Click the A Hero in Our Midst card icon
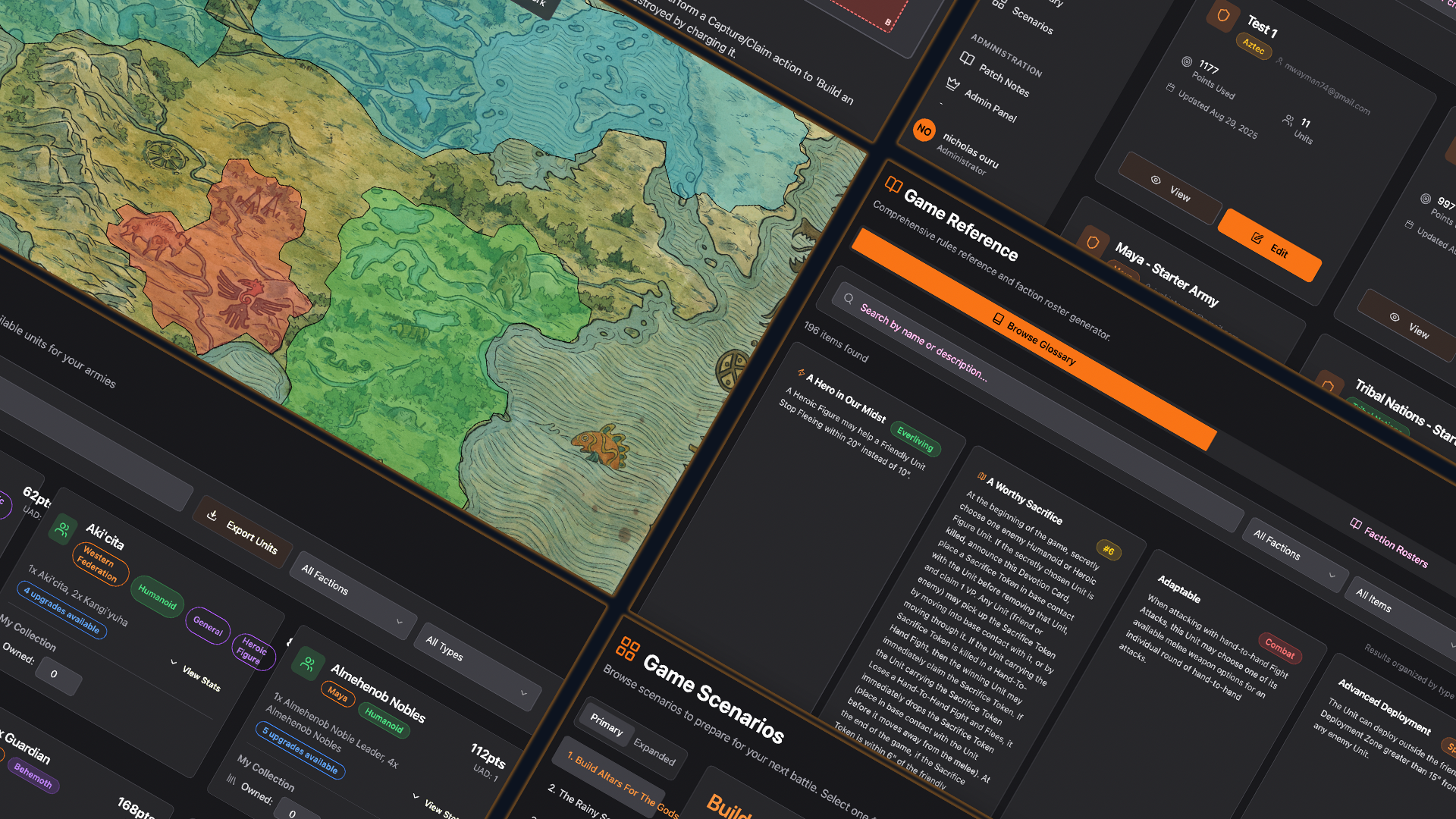The width and height of the screenshot is (1456, 819). [801, 372]
